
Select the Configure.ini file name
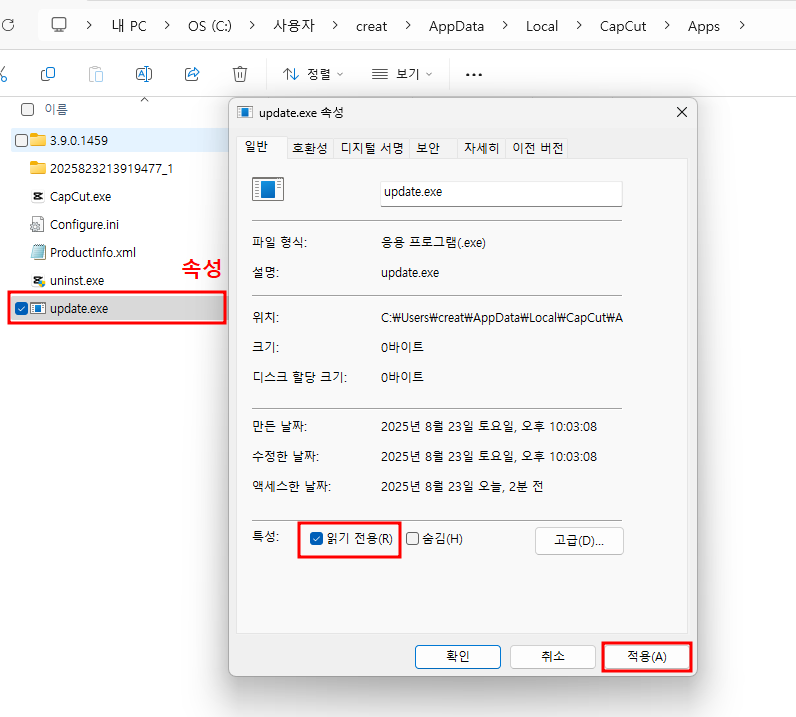pyautogui.click(x=84, y=224)
